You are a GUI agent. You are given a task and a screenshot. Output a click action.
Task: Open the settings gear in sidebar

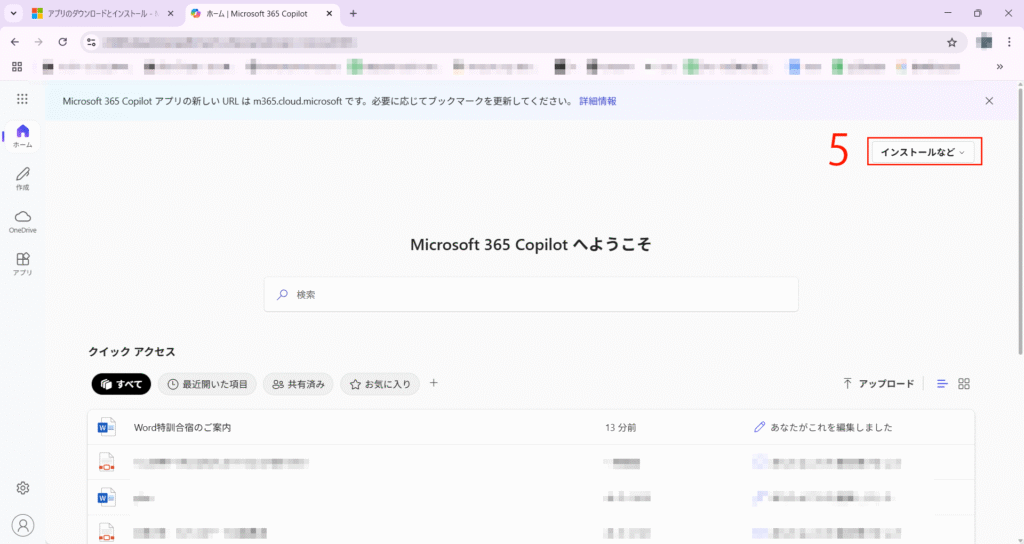[x=23, y=488]
